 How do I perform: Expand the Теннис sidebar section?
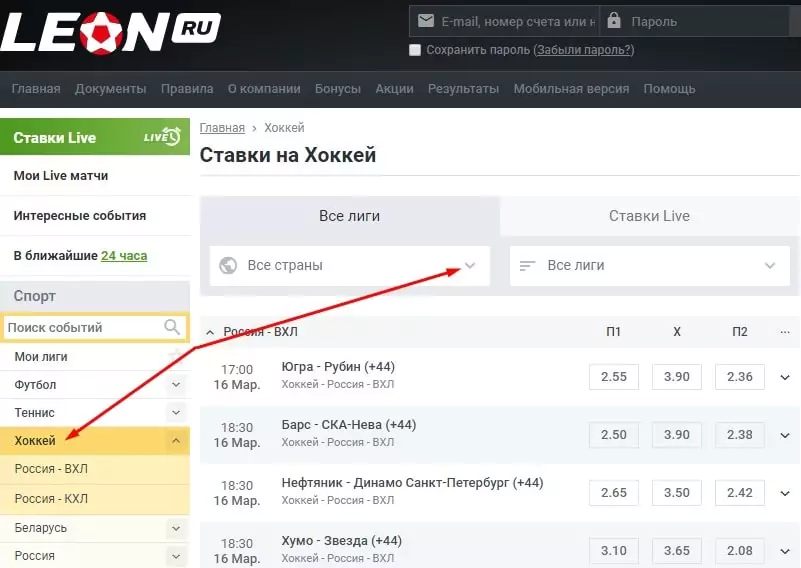176,412
